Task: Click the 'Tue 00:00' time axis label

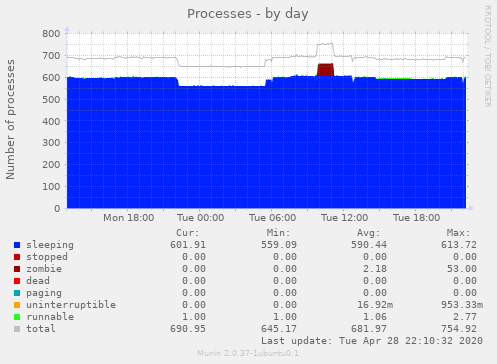Action: point(201,218)
